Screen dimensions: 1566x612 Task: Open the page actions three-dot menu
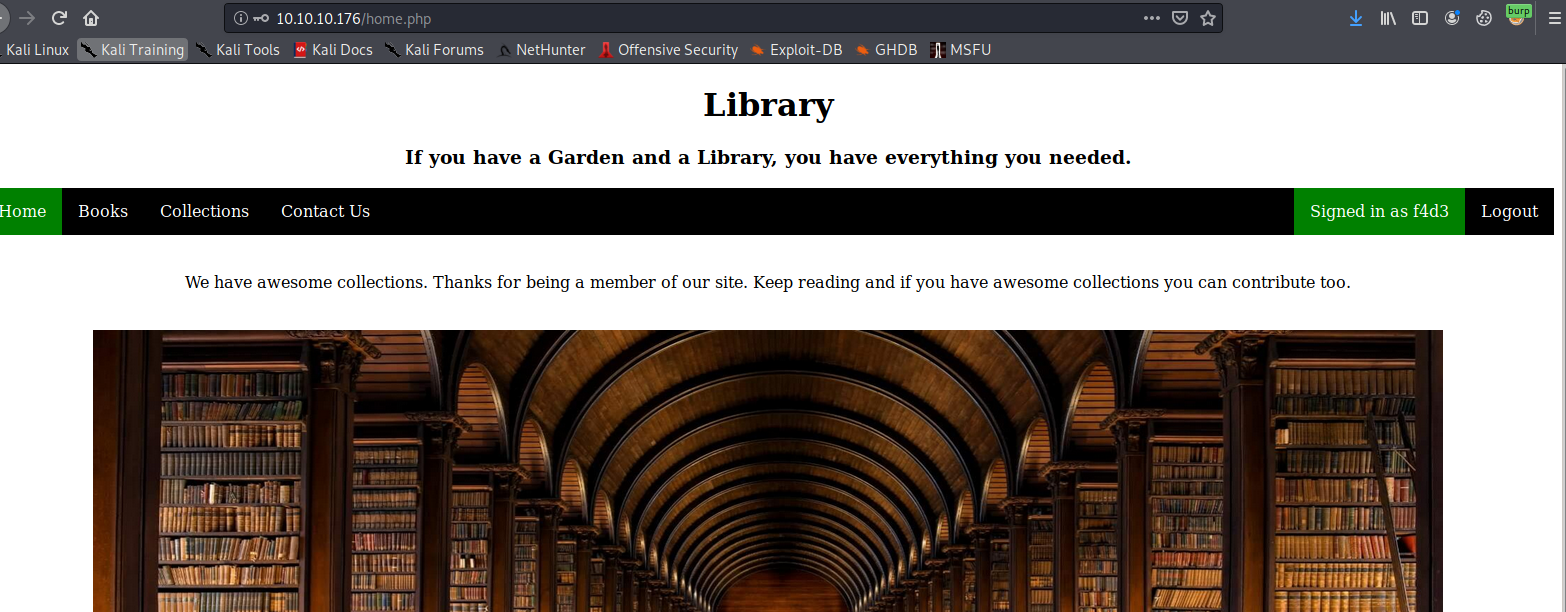tap(1152, 18)
